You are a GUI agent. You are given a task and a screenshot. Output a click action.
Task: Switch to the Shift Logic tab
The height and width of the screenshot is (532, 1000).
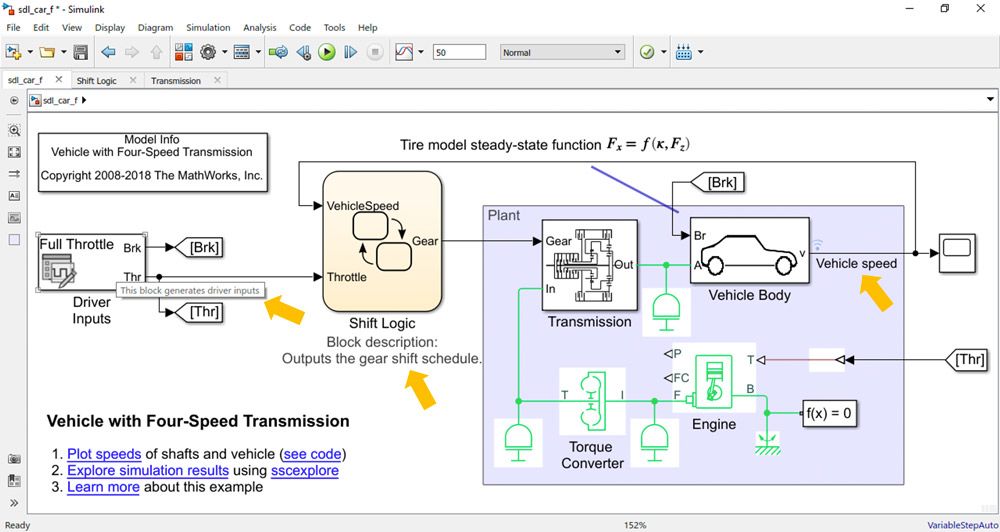97,80
